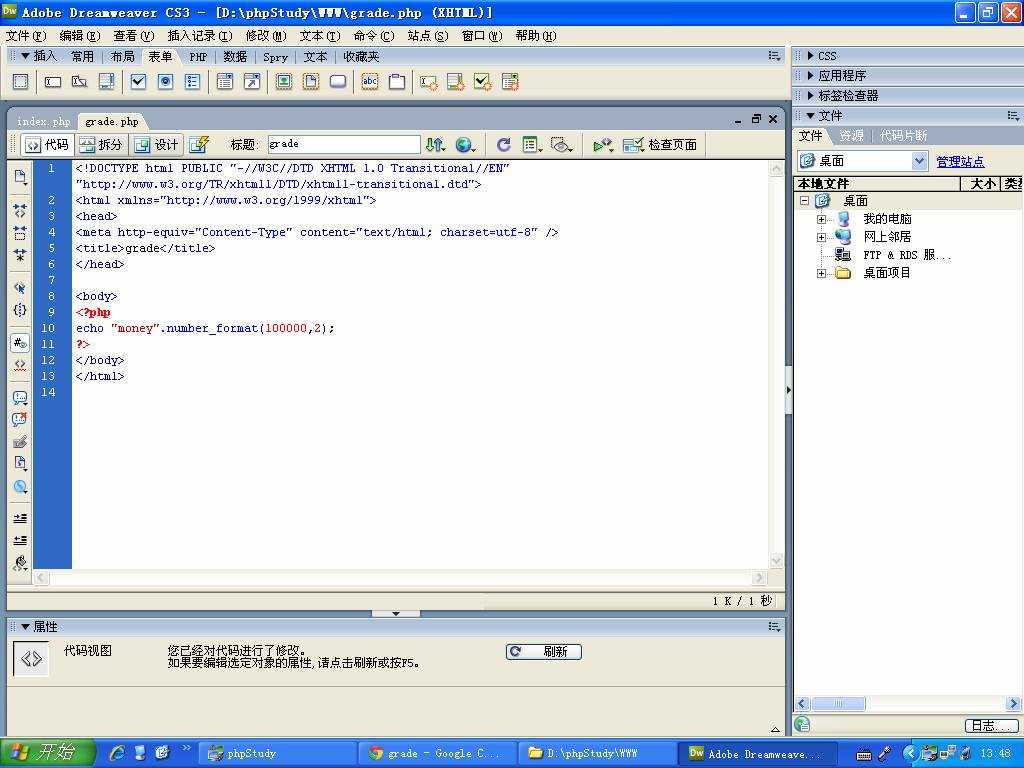Insert a form element from the Insert bar
Viewport: 1024px width, 768px height.
21,82
